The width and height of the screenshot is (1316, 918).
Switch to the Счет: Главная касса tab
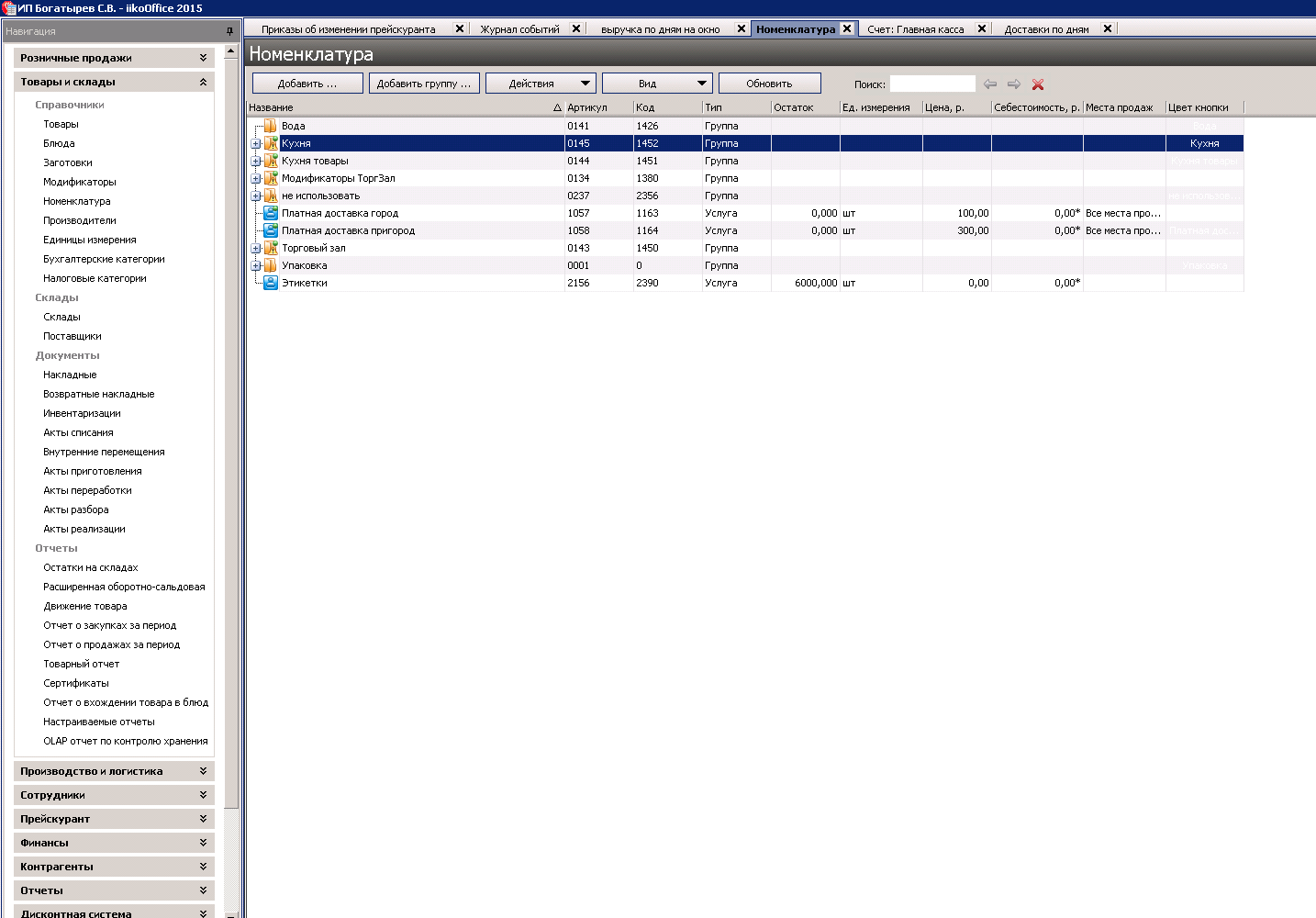[915, 29]
